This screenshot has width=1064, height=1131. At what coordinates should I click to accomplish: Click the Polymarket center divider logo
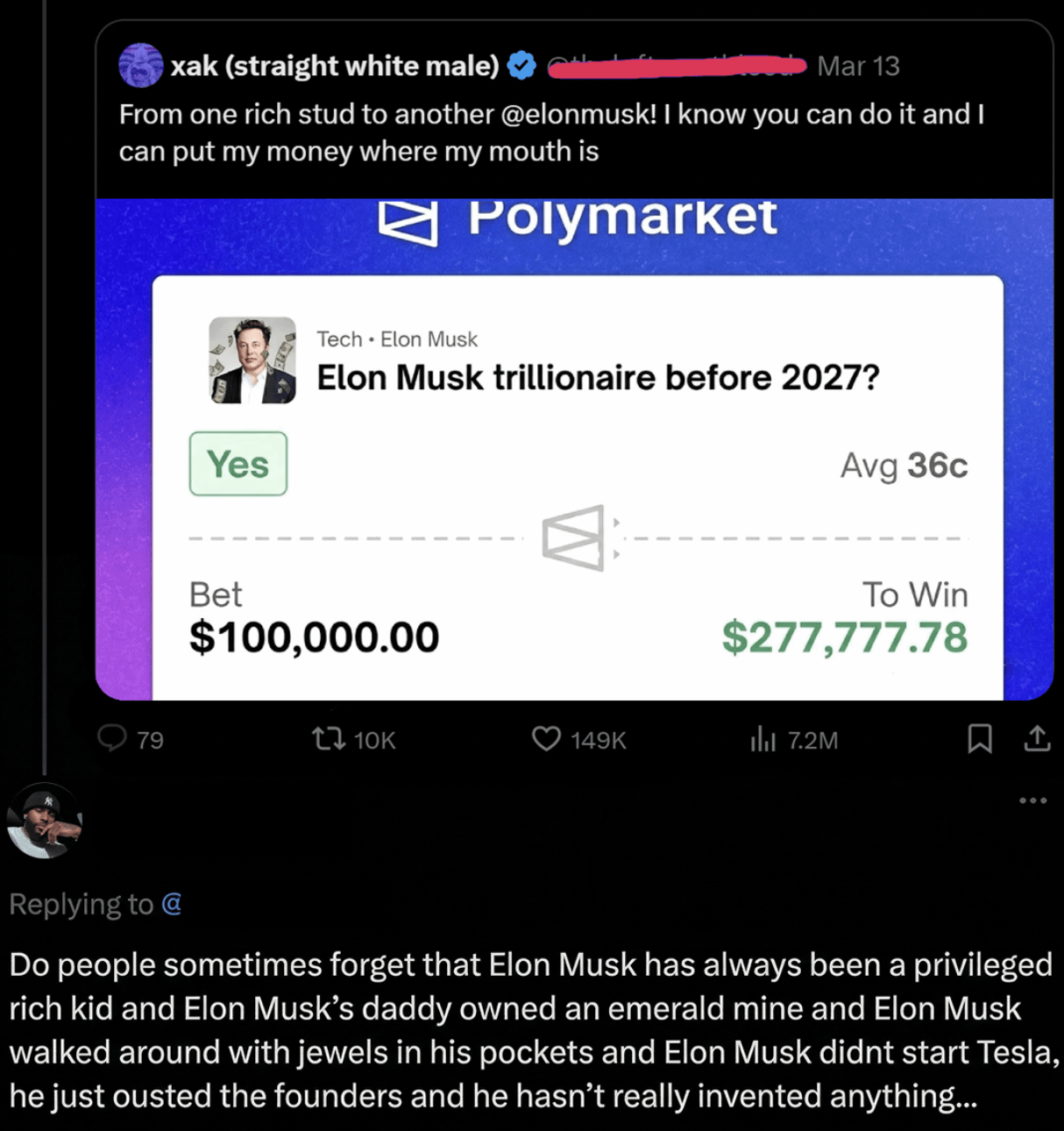[x=578, y=537]
